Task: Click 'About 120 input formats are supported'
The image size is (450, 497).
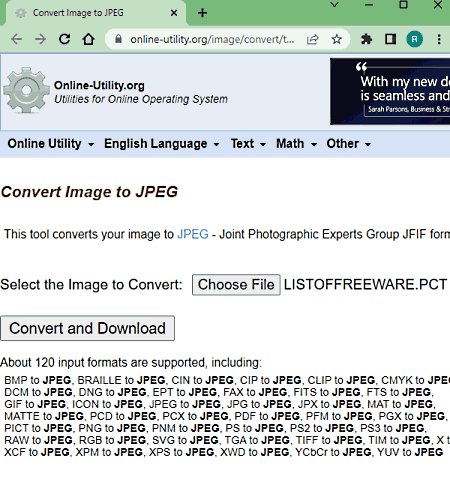Action: (103, 362)
